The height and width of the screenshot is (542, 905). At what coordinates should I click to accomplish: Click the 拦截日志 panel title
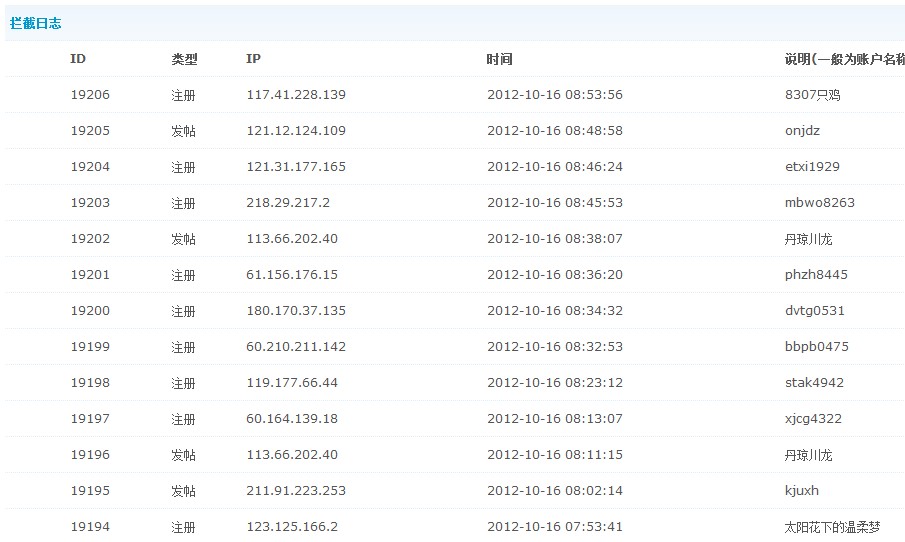pyautogui.click(x=36, y=23)
